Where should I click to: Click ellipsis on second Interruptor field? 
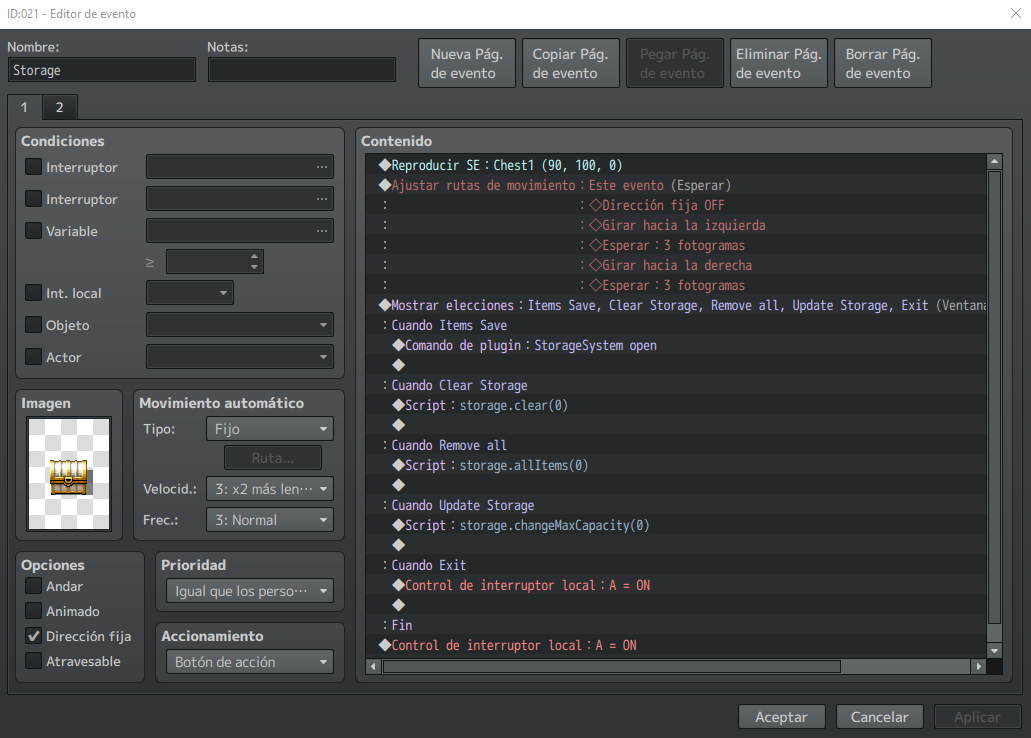[322, 199]
